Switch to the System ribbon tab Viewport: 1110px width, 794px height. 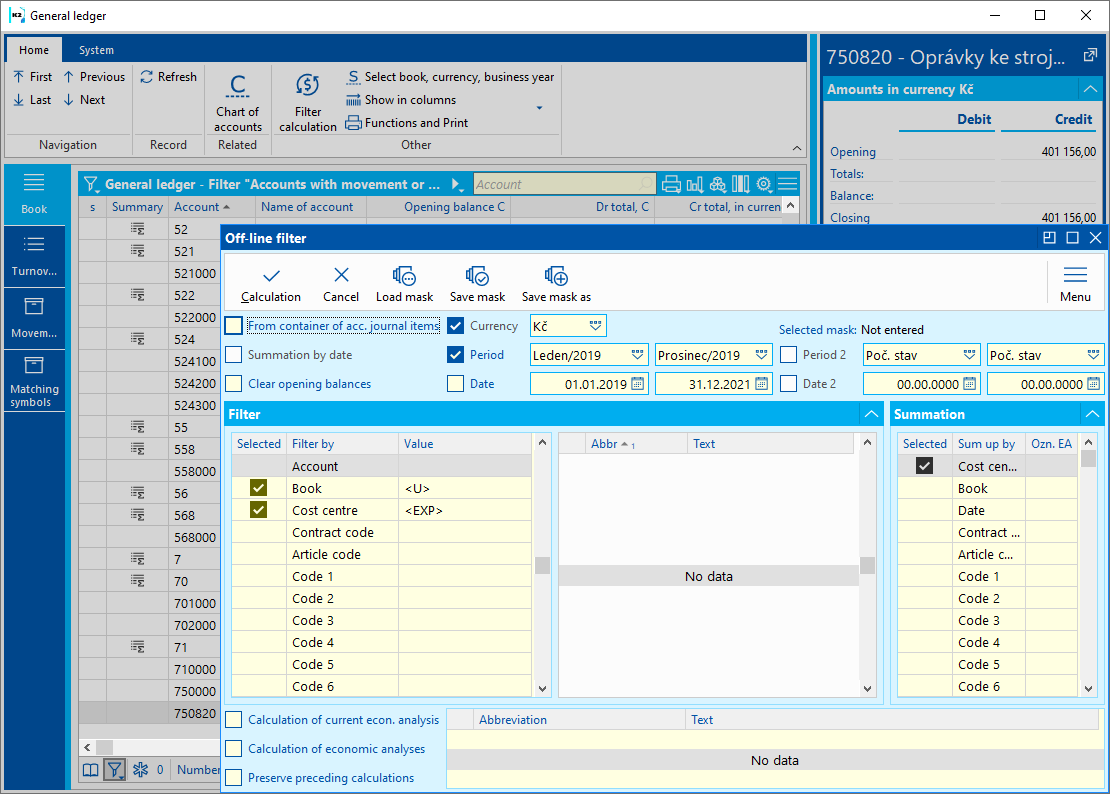tap(96, 50)
